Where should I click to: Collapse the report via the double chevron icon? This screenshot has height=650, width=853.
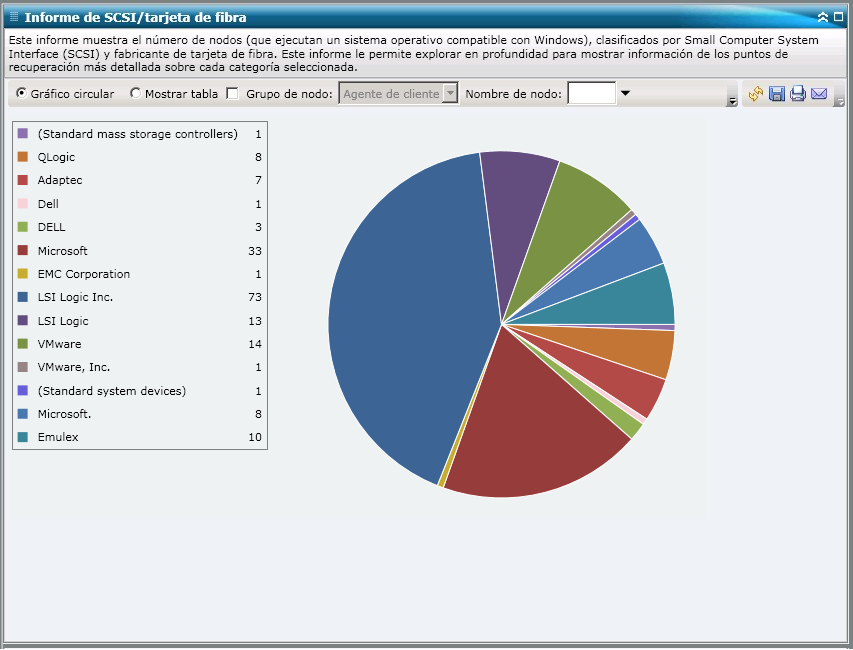click(823, 17)
